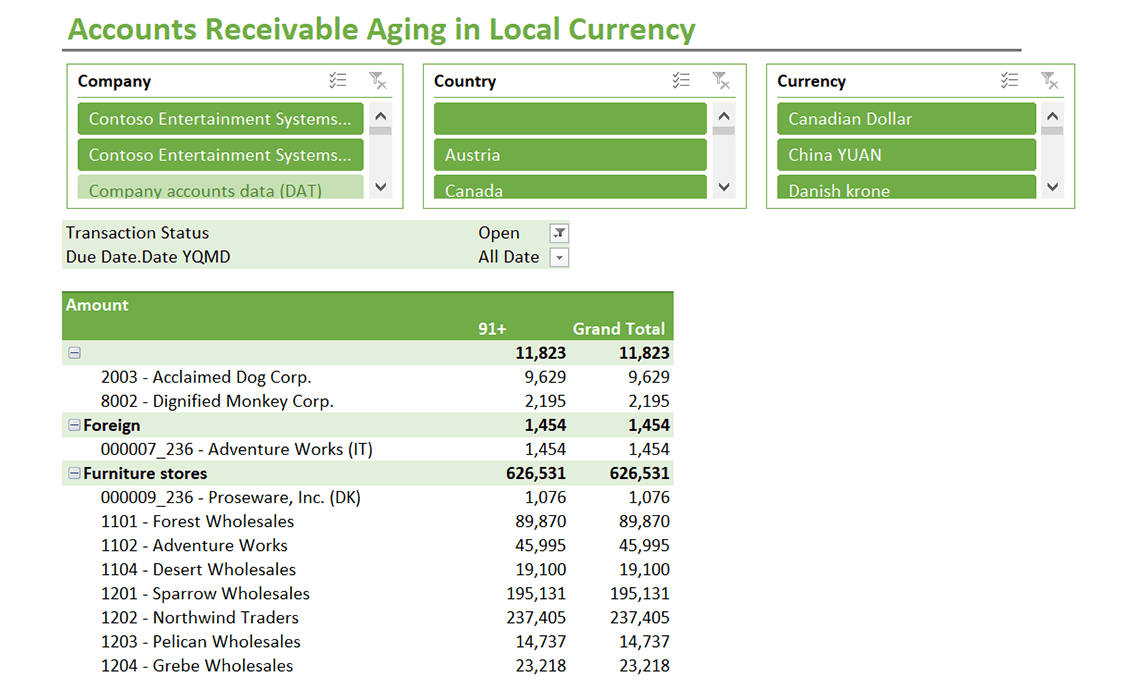The width and height of the screenshot is (1140, 687).
Task: Click Currency slicer scroll-down arrow
Action: point(1052,187)
